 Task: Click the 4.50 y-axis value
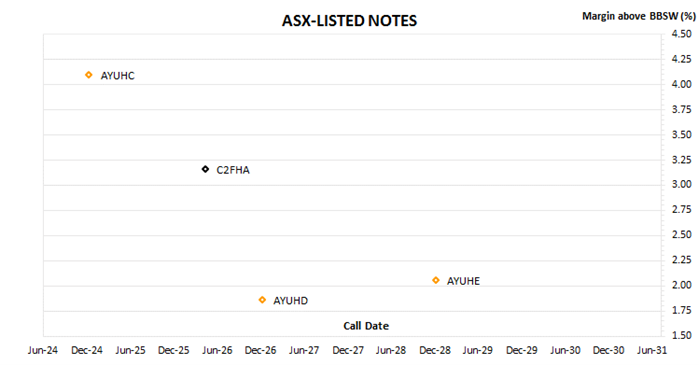coord(682,34)
